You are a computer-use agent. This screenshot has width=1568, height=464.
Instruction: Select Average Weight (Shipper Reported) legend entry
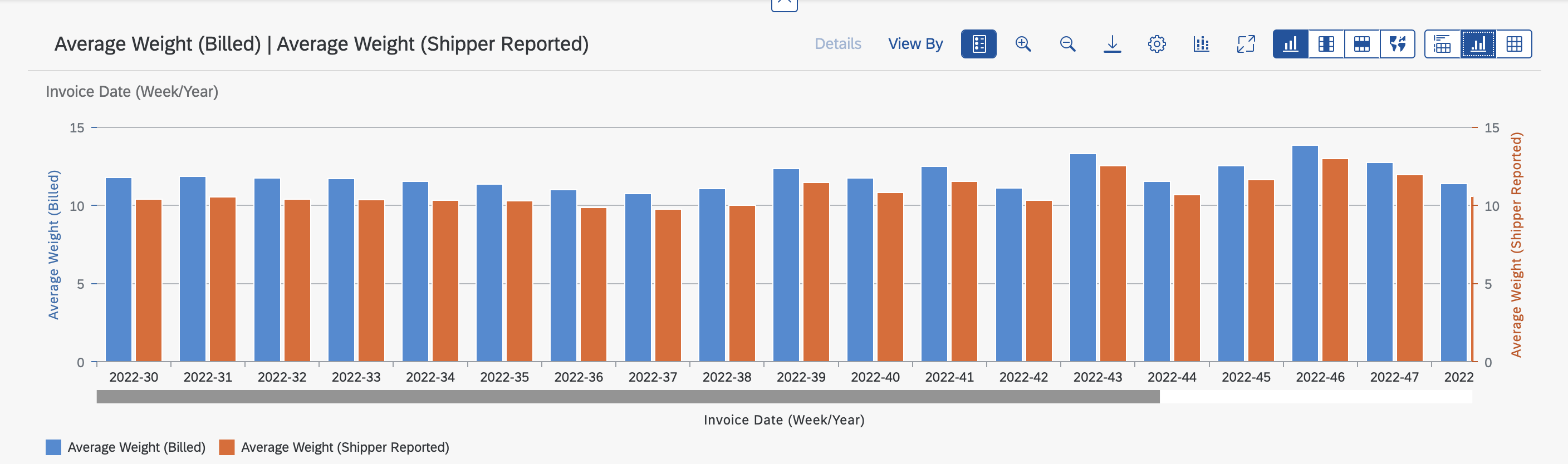[x=334, y=447]
